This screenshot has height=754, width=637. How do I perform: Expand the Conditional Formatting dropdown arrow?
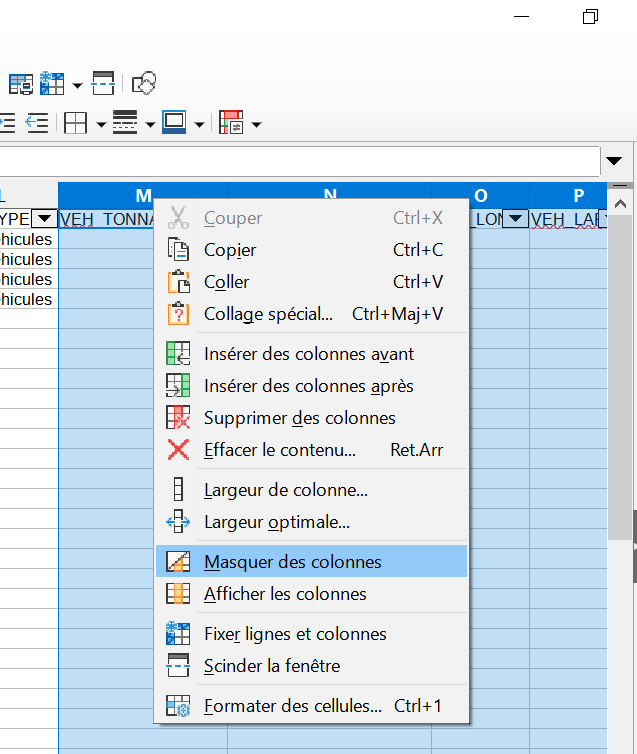click(x=257, y=125)
